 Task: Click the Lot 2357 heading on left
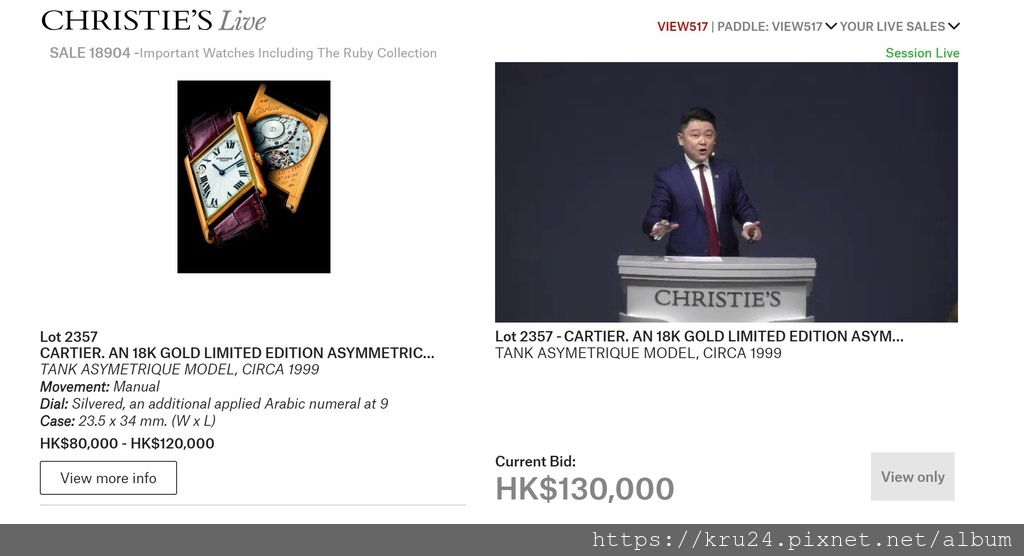tap(69, 336)
